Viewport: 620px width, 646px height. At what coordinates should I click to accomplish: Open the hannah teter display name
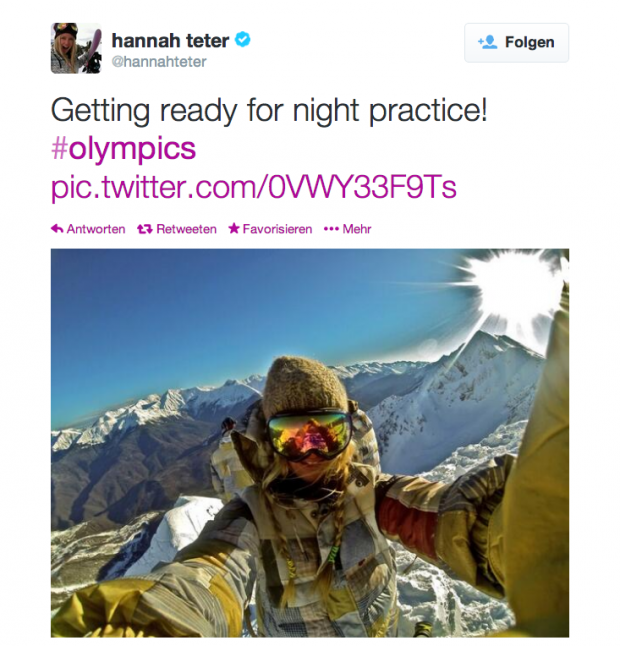[x=170, y=41]
